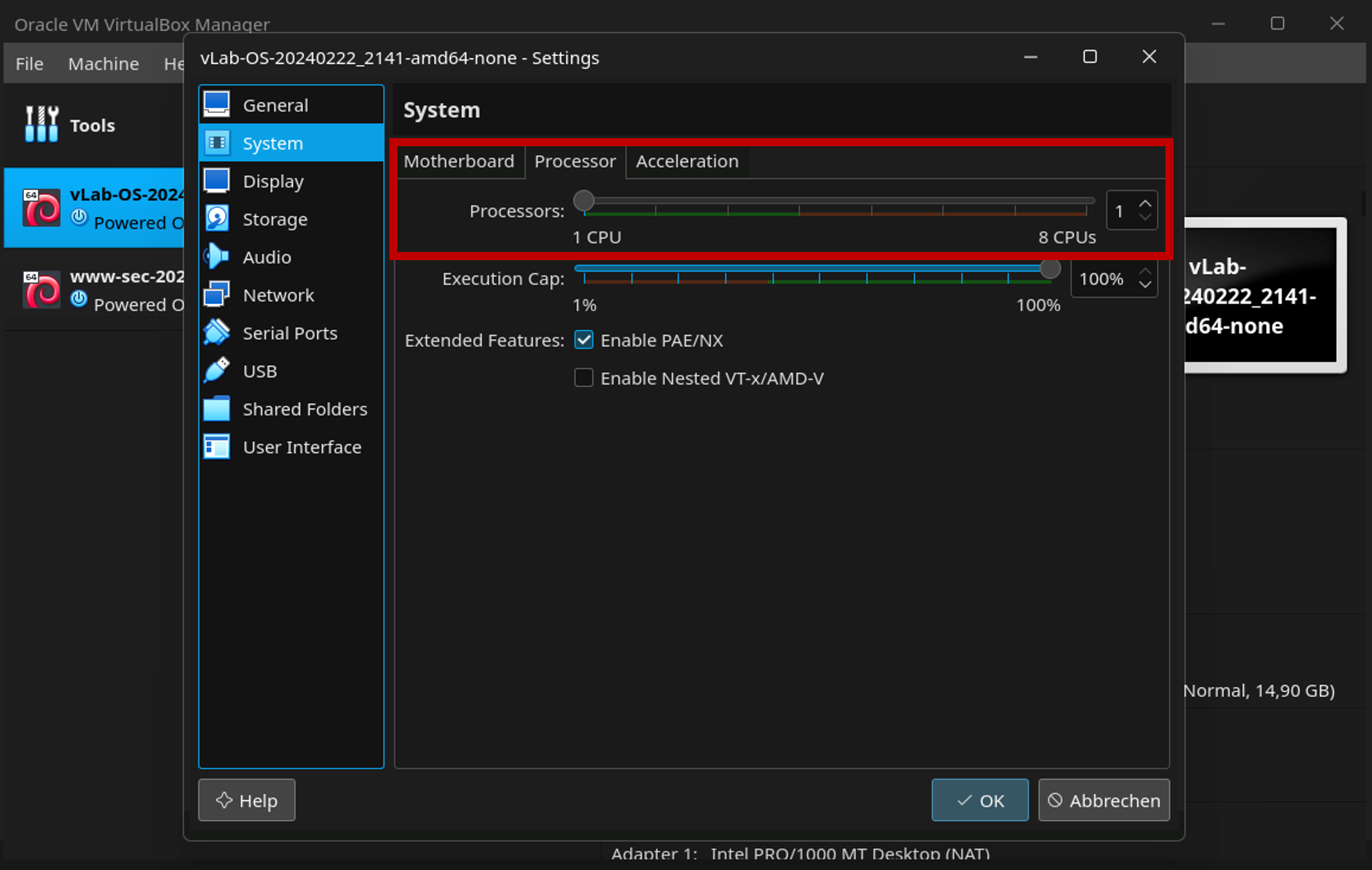
Task: Open the General settings icon
Action: tap(217, 104)
